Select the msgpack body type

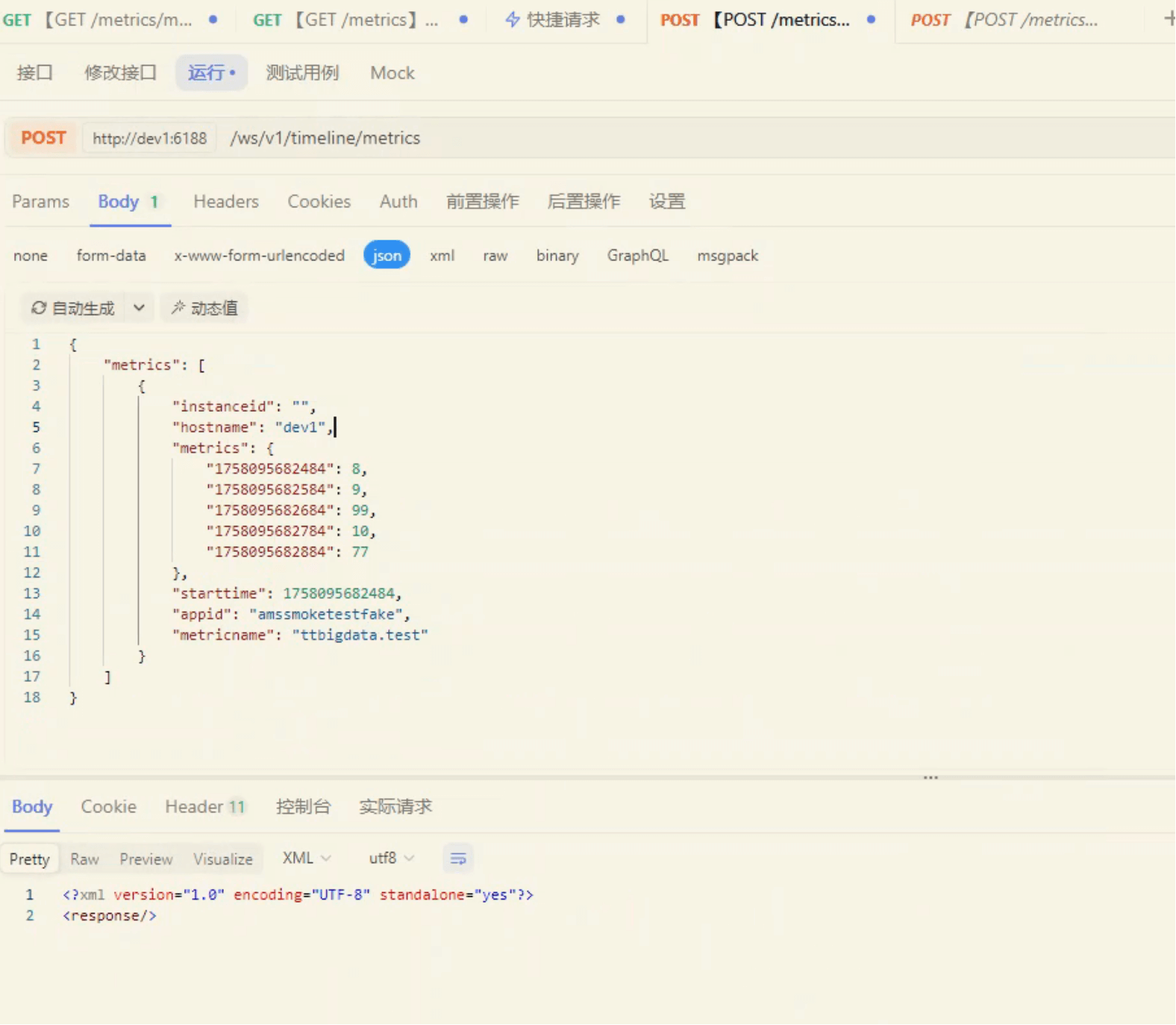(728, 256)
